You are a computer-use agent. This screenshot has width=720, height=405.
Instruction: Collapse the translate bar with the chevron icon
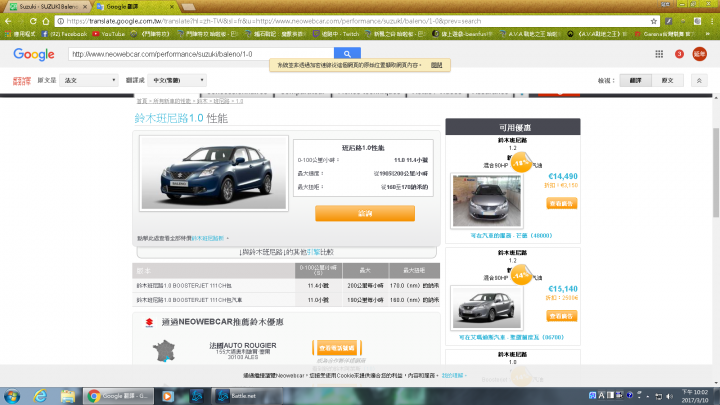[x=699, y=80]
